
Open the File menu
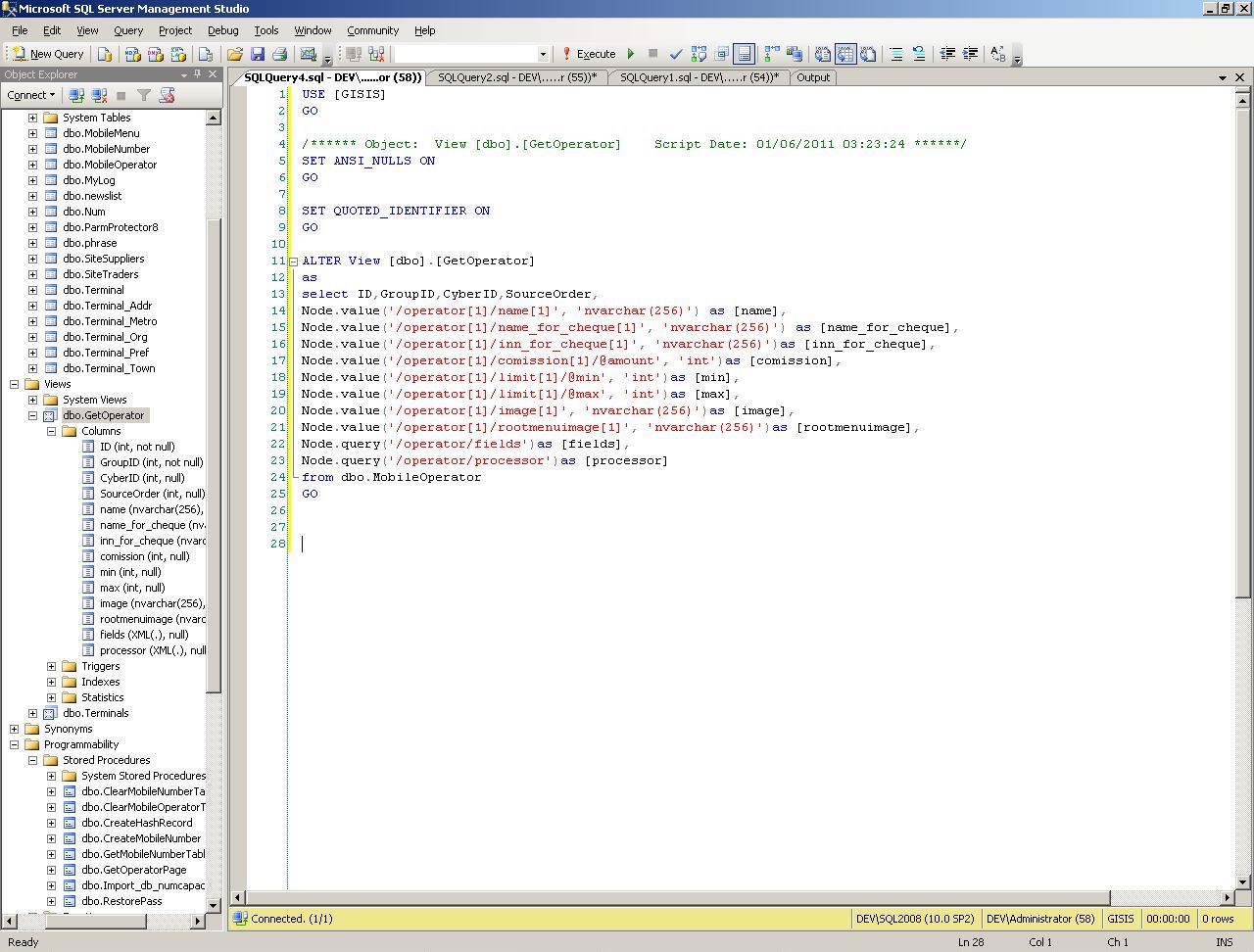[20, 30]
